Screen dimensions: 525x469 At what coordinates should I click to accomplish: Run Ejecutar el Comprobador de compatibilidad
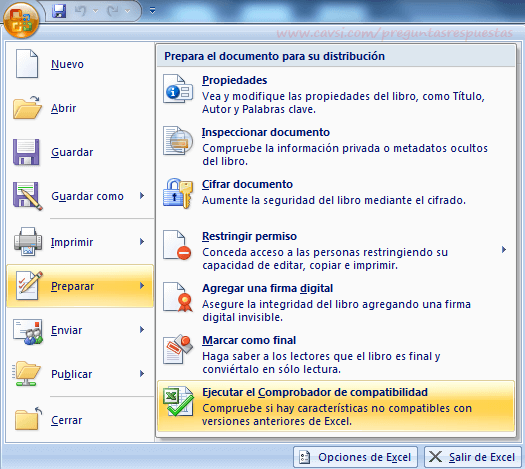point(336,406)
